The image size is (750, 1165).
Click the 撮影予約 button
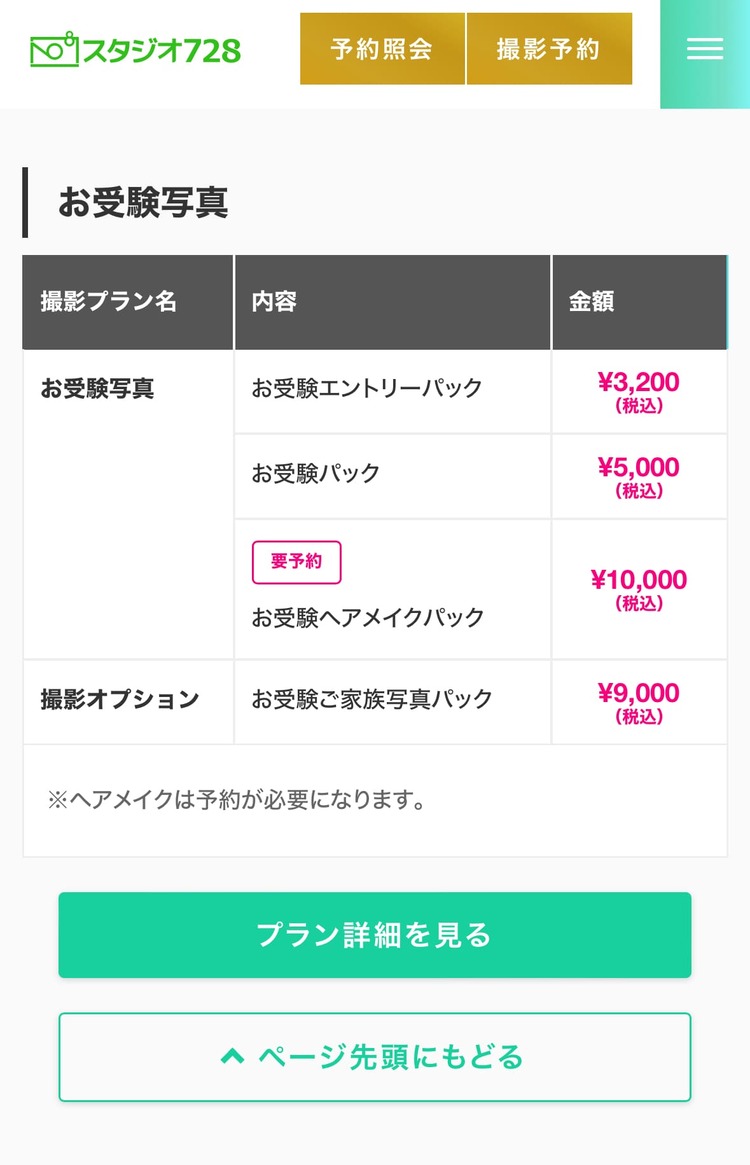coord(549,49)
